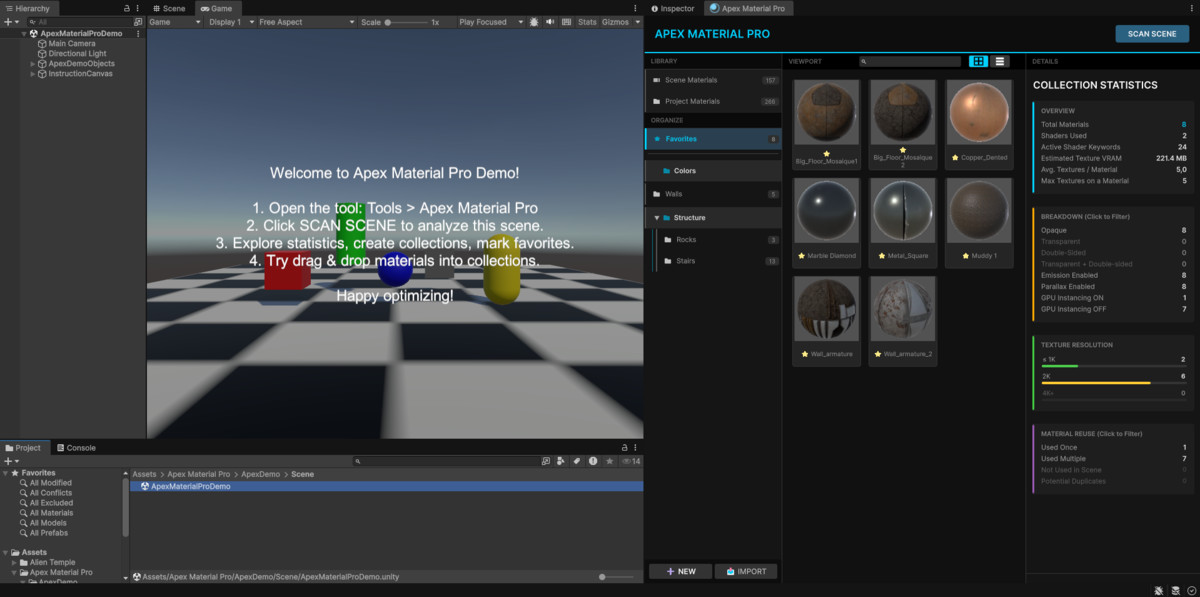The height and width of the screenshot is (597, 1200).
Task: Open the Game view mode dropdown
Action: 173,22
